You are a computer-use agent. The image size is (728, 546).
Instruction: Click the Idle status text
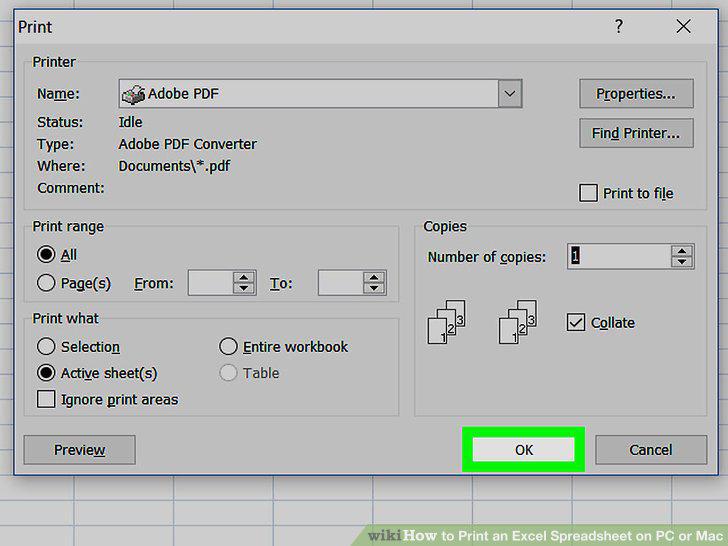130,122
